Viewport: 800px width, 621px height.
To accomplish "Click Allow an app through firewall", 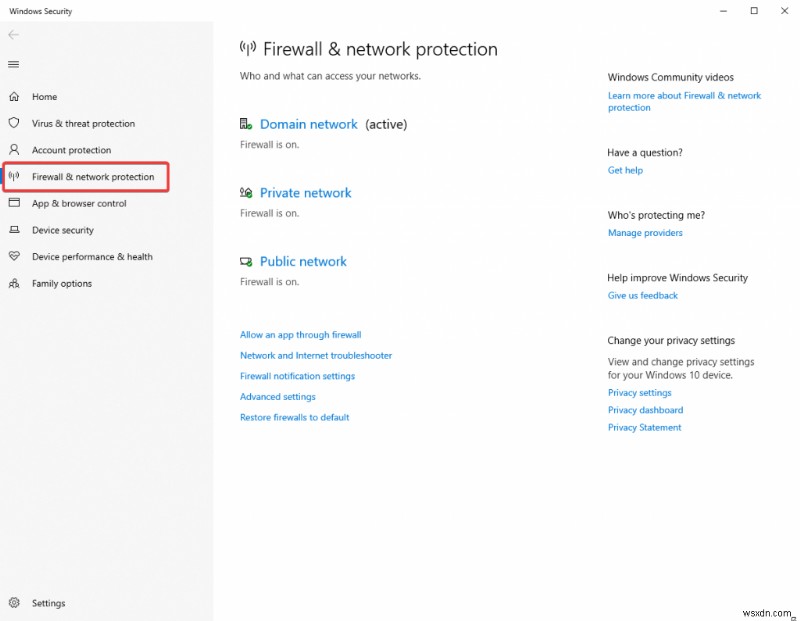I will 301,334.
